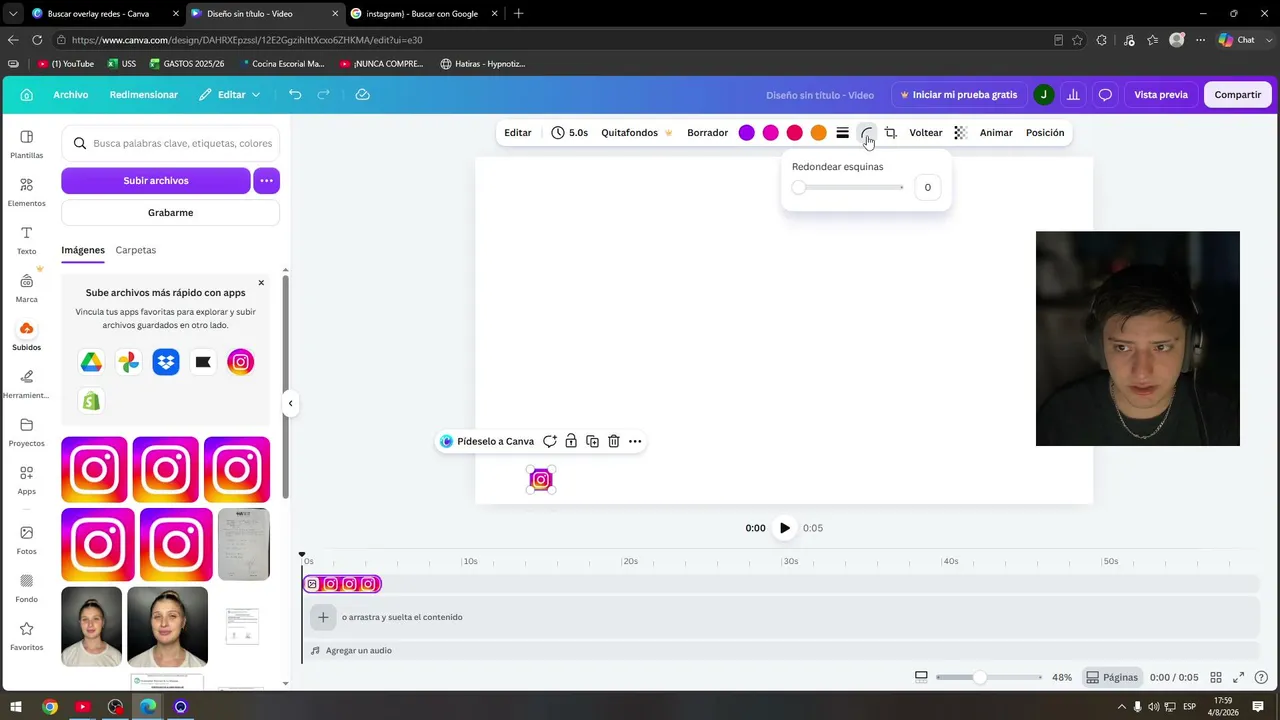Click the Redondear esquinas slider handle
Screen dimensions: 1280x720
[x=798, y=187]
